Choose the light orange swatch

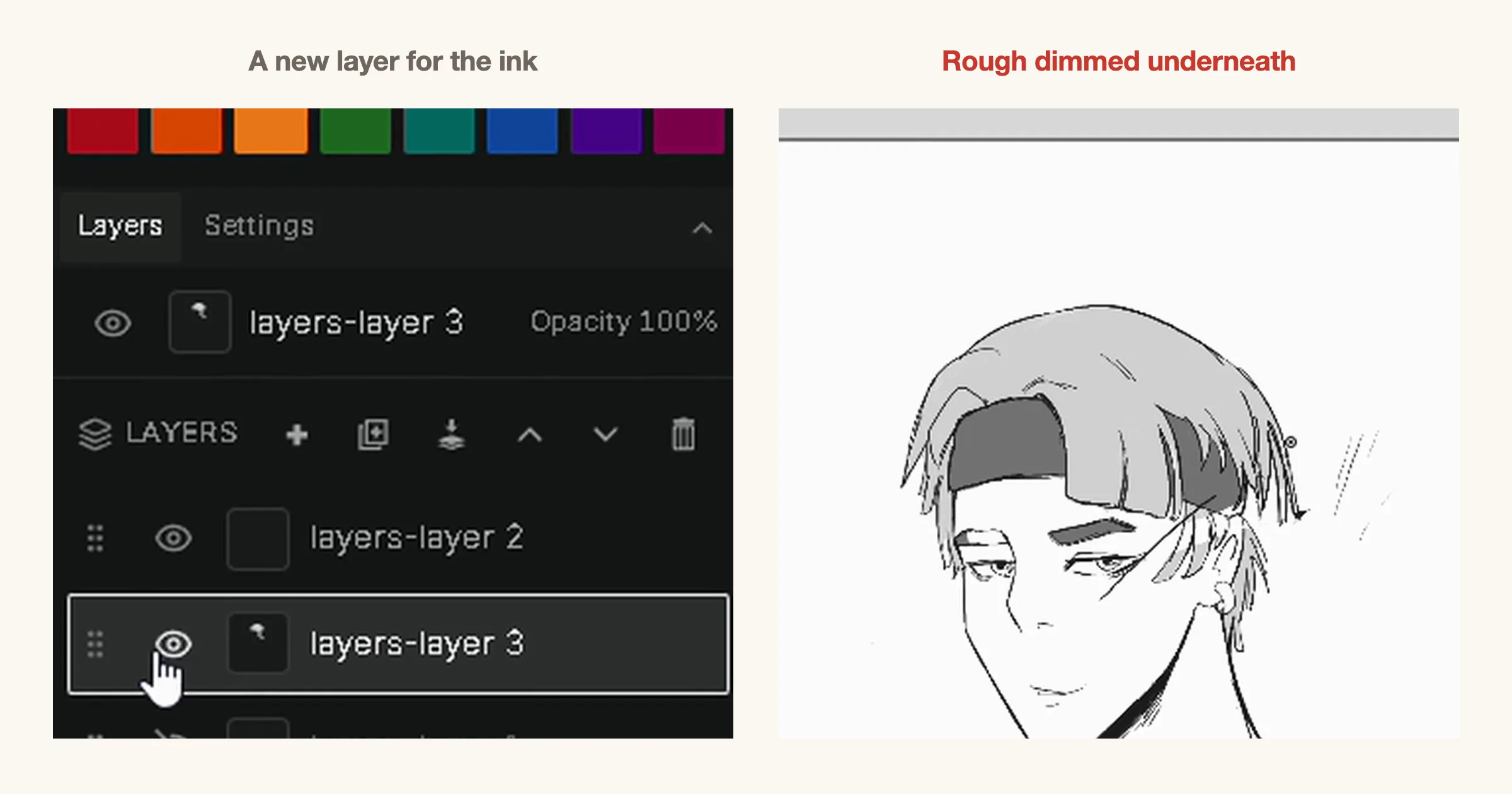click(x=271, y=130)
